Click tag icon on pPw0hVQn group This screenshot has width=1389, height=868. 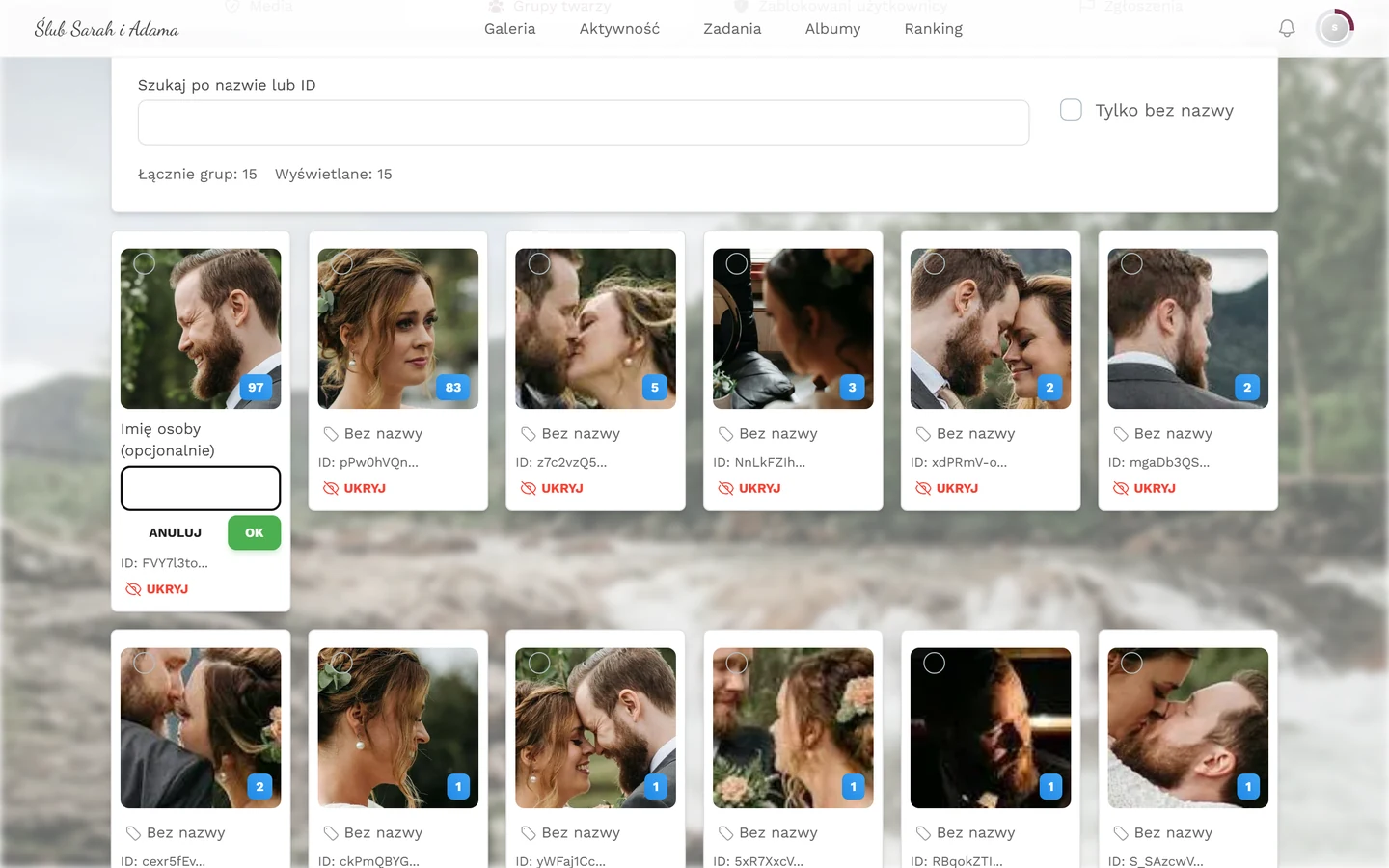pyautogui.click(x=331, y=434)
